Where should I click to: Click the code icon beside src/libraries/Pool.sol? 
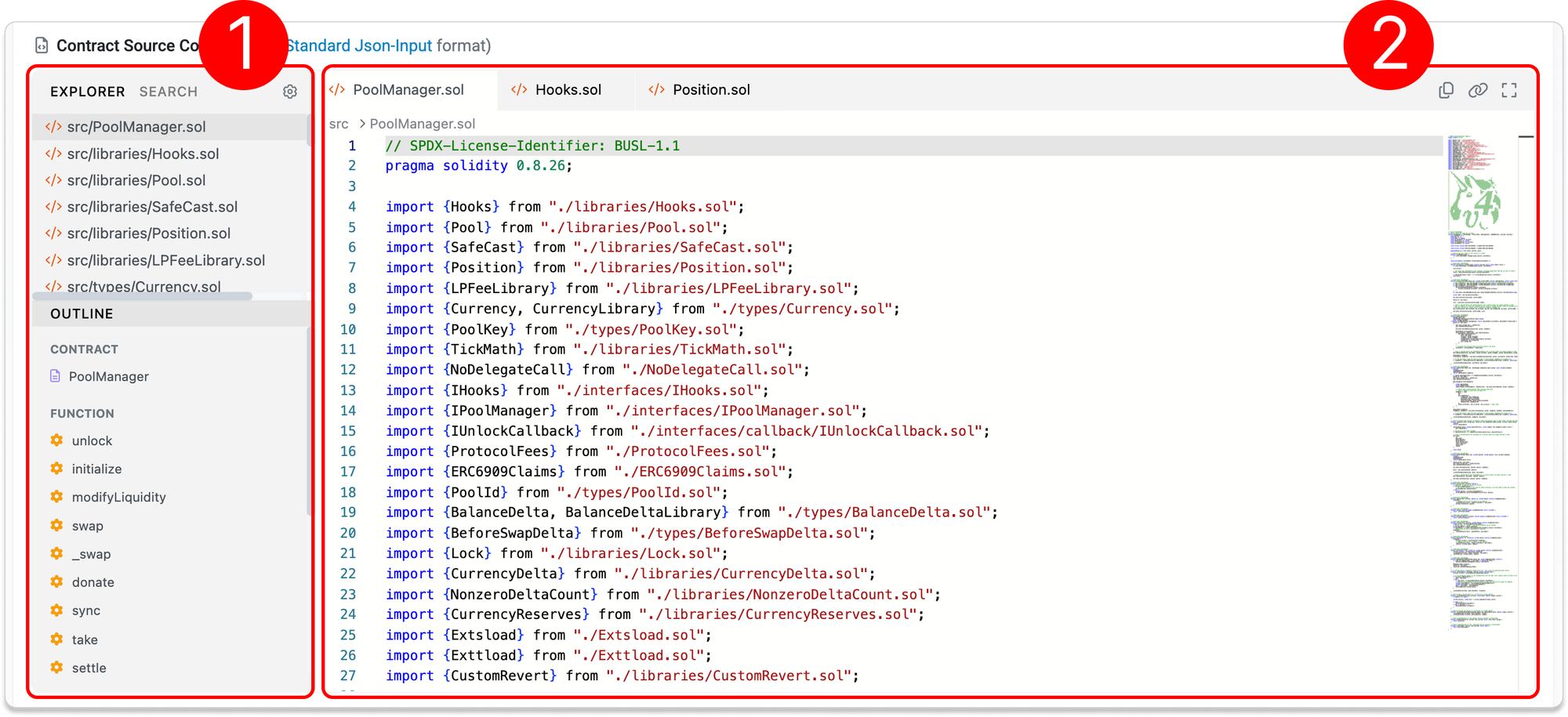click(x=53, y=180)
